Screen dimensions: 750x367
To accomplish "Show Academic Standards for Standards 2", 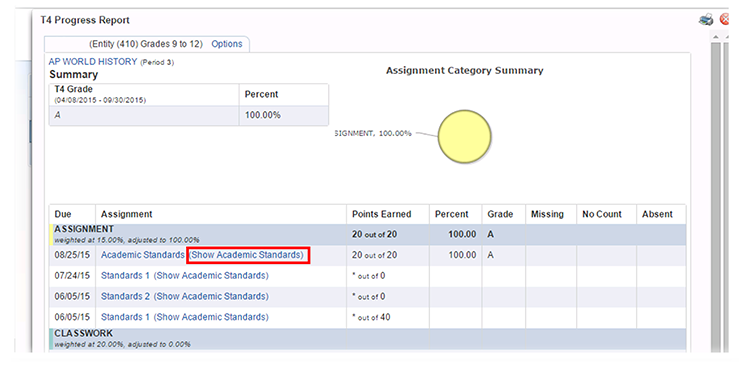I will pos(211,297).
